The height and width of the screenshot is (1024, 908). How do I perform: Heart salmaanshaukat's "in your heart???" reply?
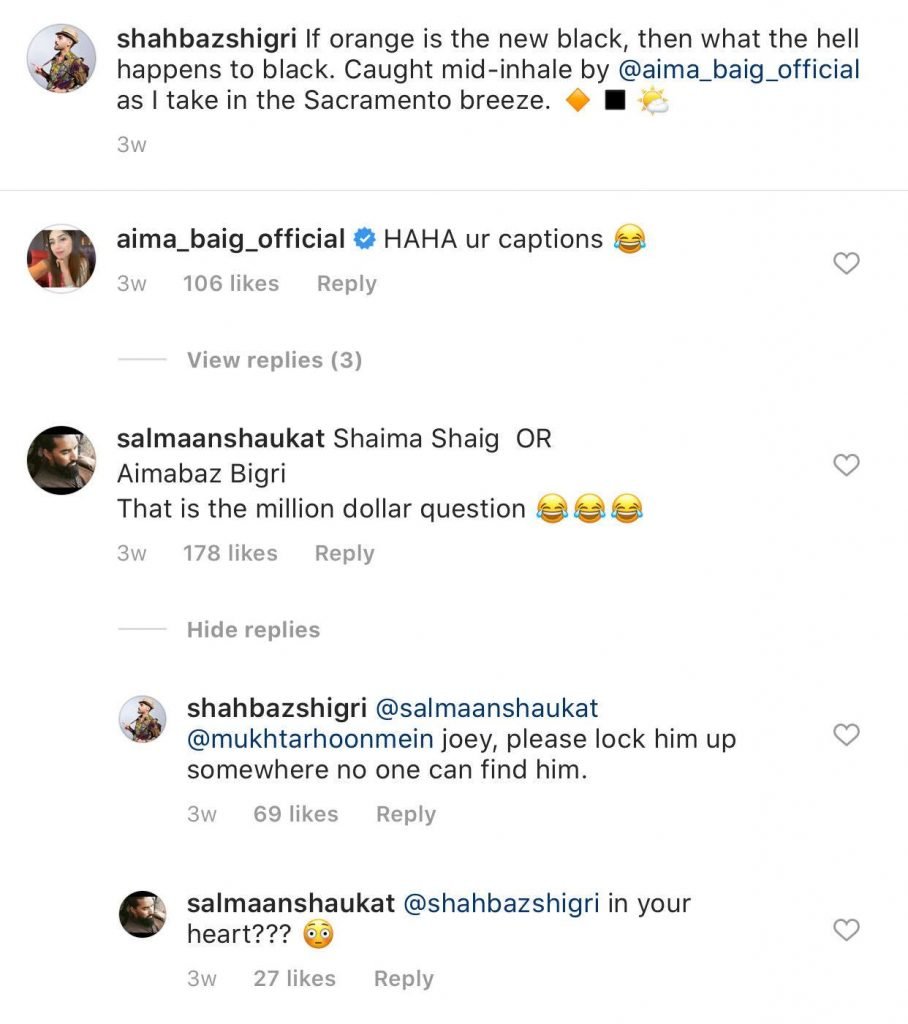click(x=846, y=930)
